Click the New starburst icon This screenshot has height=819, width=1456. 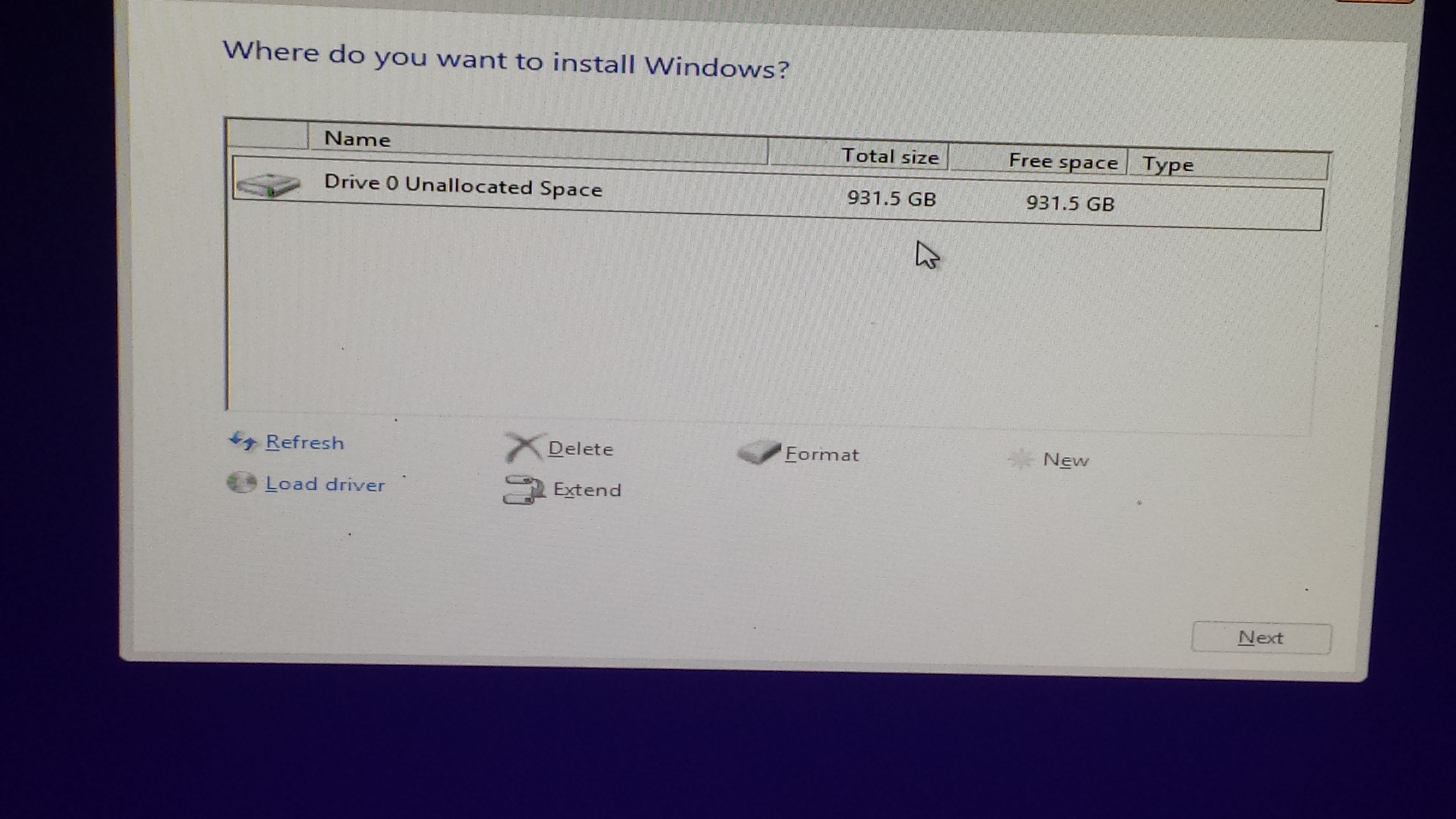pos(1021,459)
